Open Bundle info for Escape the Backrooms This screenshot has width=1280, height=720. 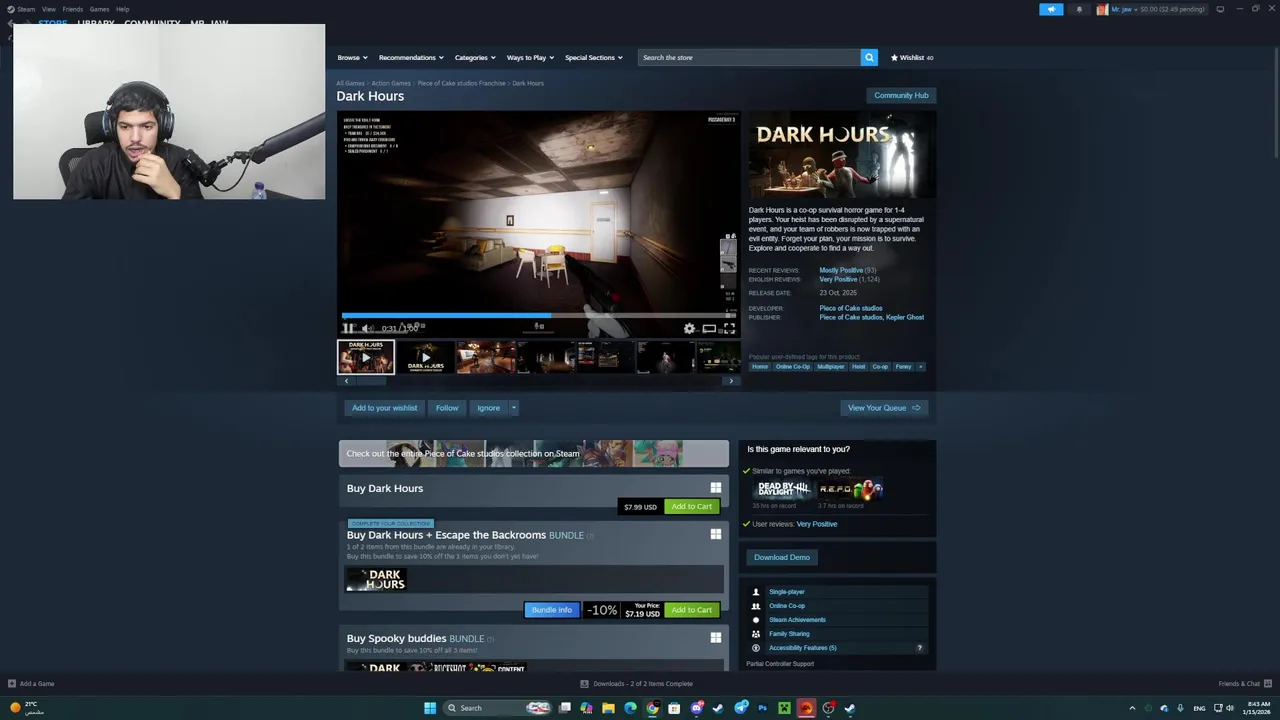click(x=552, y=610)
